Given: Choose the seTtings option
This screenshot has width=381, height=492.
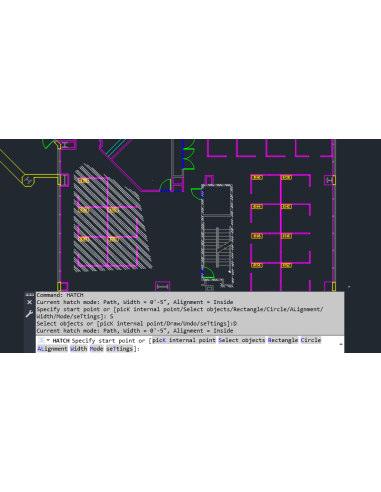Looking at the screenshot, I should pos(120,349).
